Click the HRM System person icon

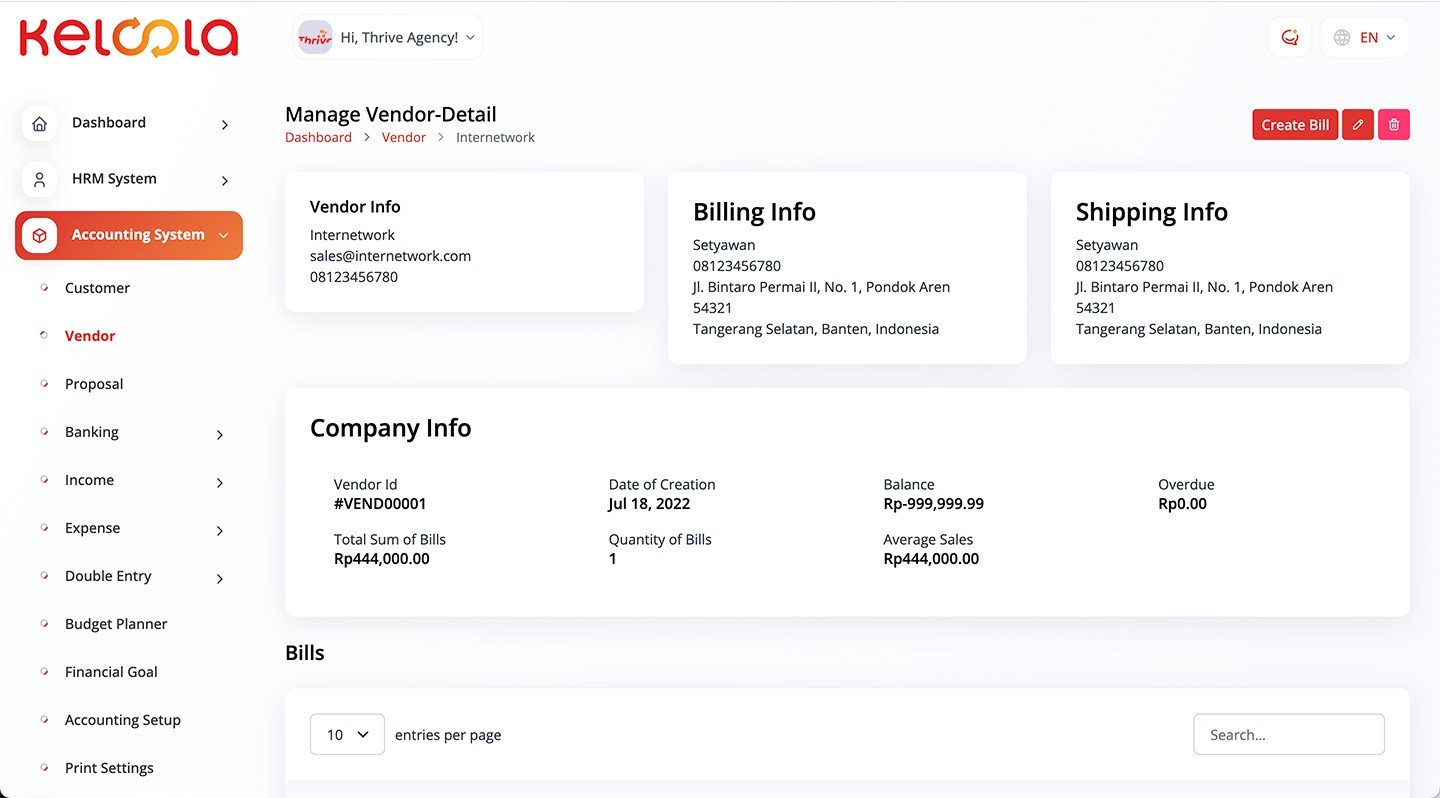39,180
